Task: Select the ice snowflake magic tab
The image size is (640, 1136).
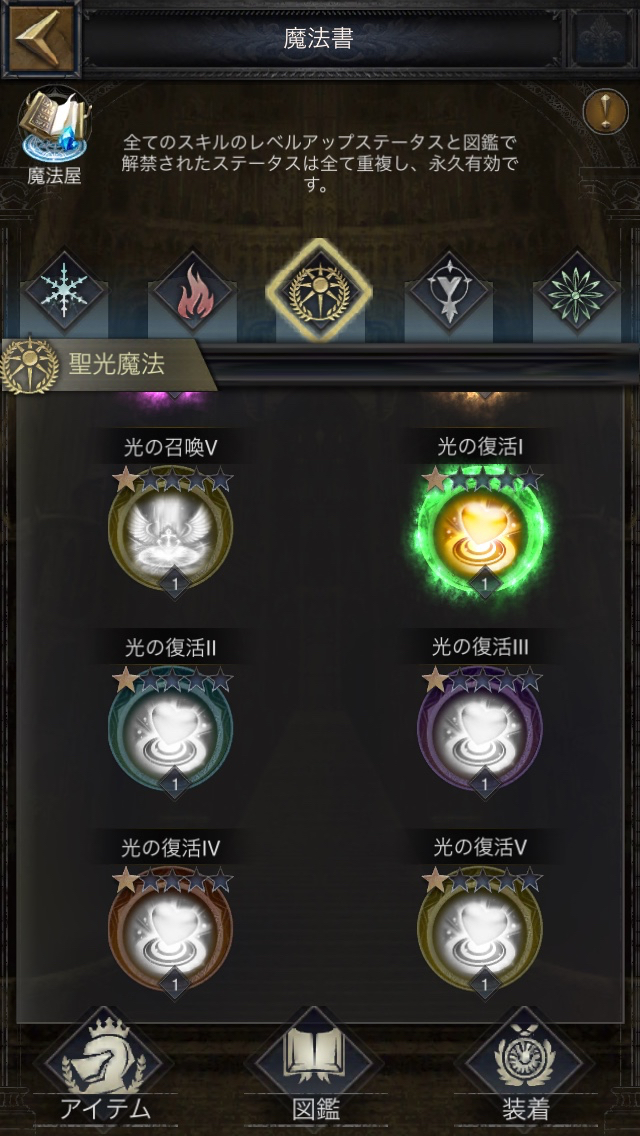Action: pos(65,291)
